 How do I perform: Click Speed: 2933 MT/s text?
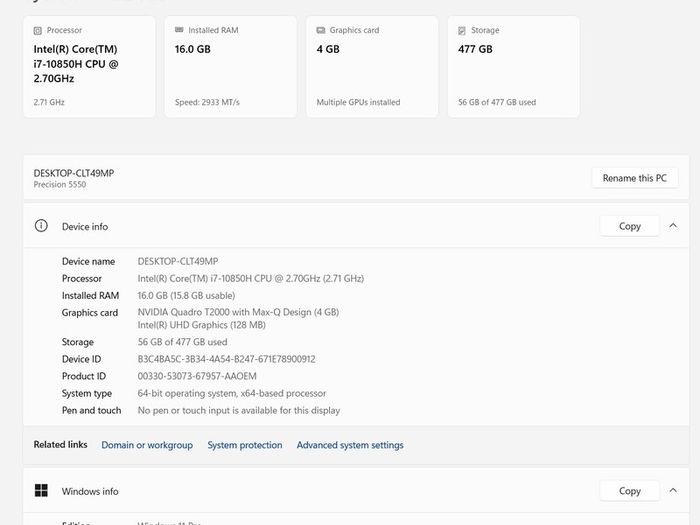pyautogui.click(x=207, y=102)
